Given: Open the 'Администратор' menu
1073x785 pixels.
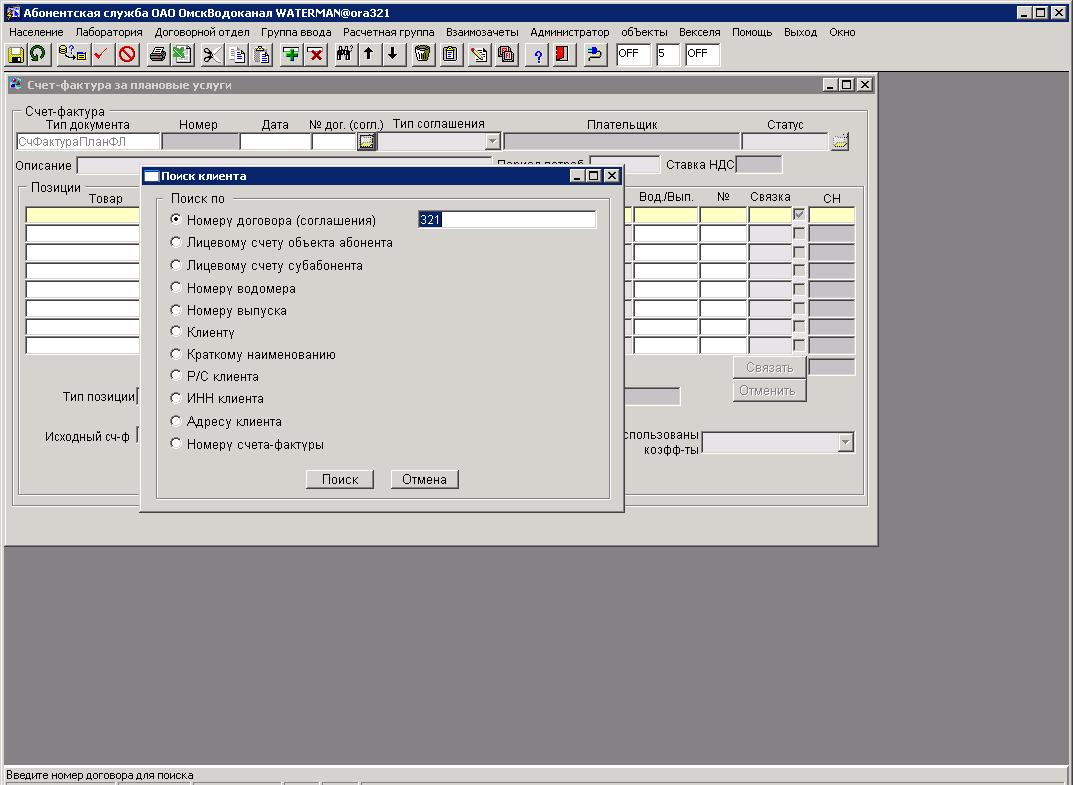Looking at the screenshot, I should pos(569,32).
